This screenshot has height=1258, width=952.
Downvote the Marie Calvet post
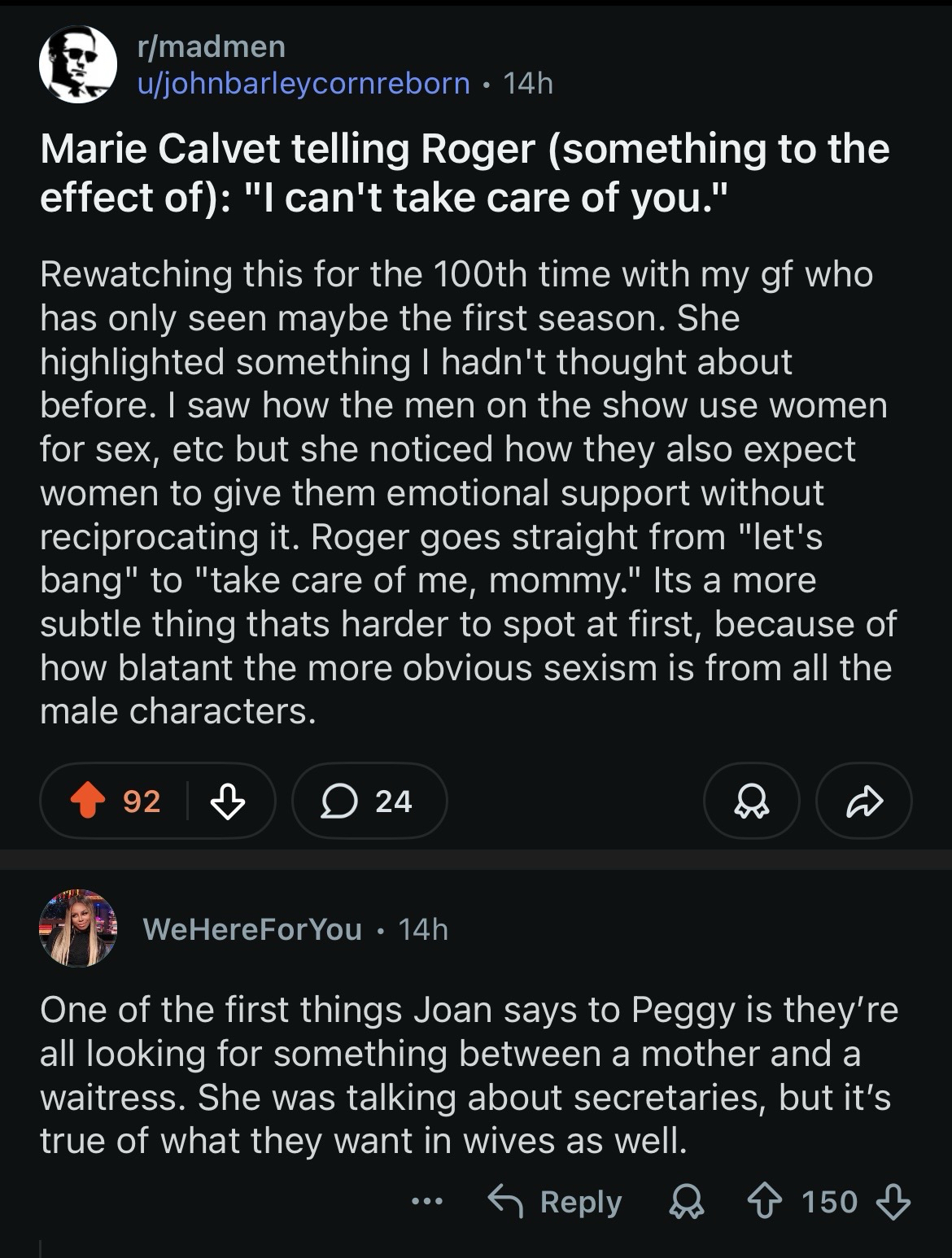click(228, 802)
